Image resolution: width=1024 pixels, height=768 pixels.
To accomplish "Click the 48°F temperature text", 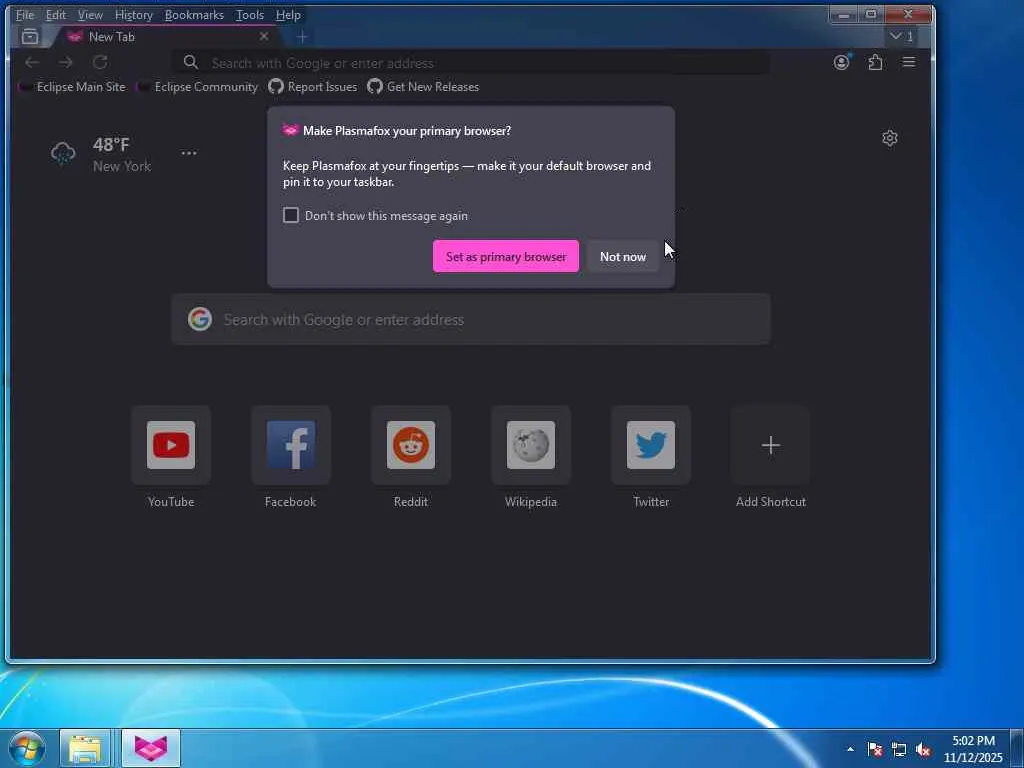I will pos(111,144).
